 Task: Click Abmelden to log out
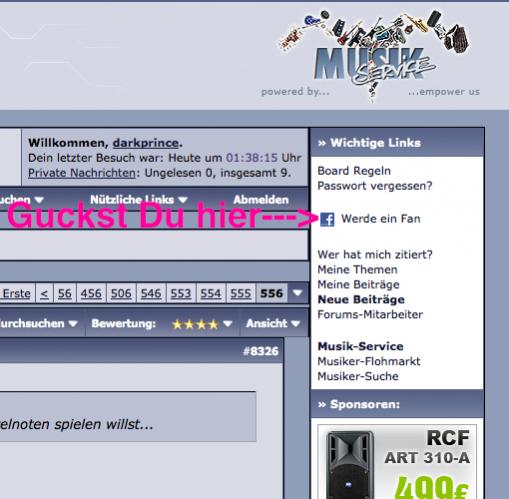pyautogui.click(x=261, y=200)
